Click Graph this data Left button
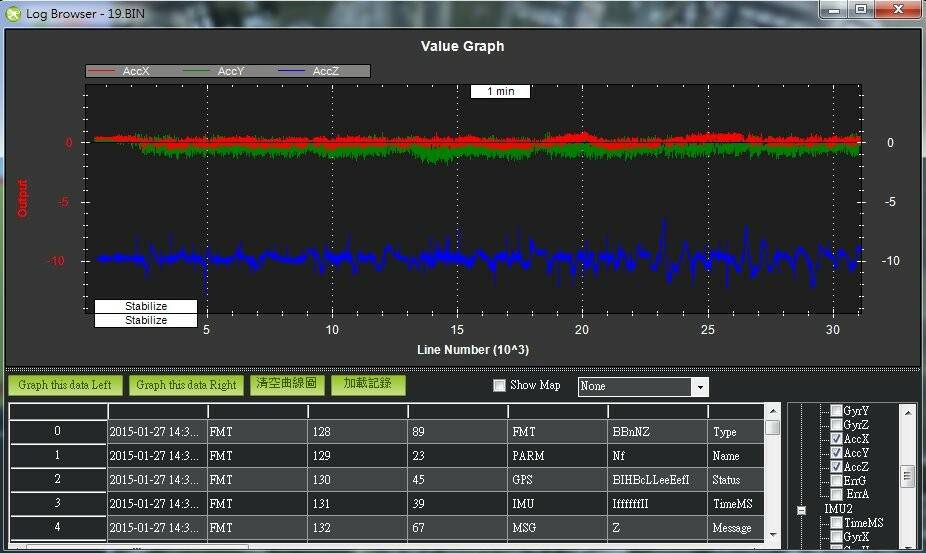 tap(64, 385)
